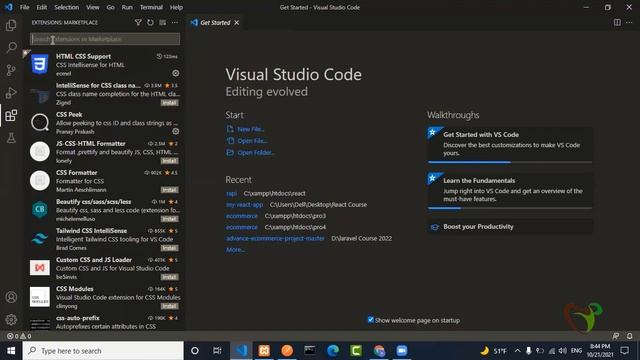Open Get Started with VS Code walkthrough

[510, 144]
